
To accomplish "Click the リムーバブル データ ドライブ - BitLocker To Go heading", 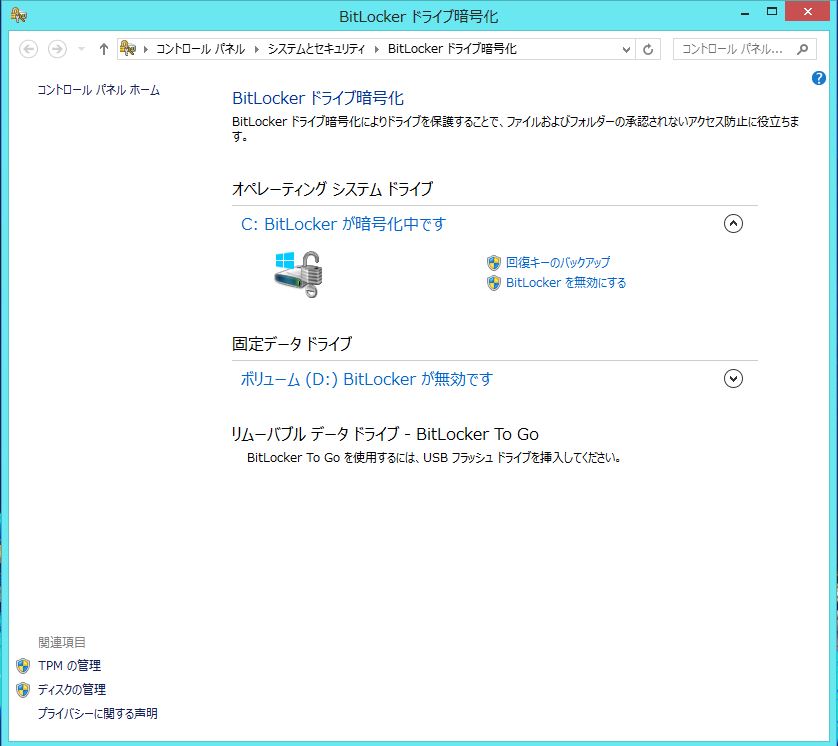I will tap(385, 434).
